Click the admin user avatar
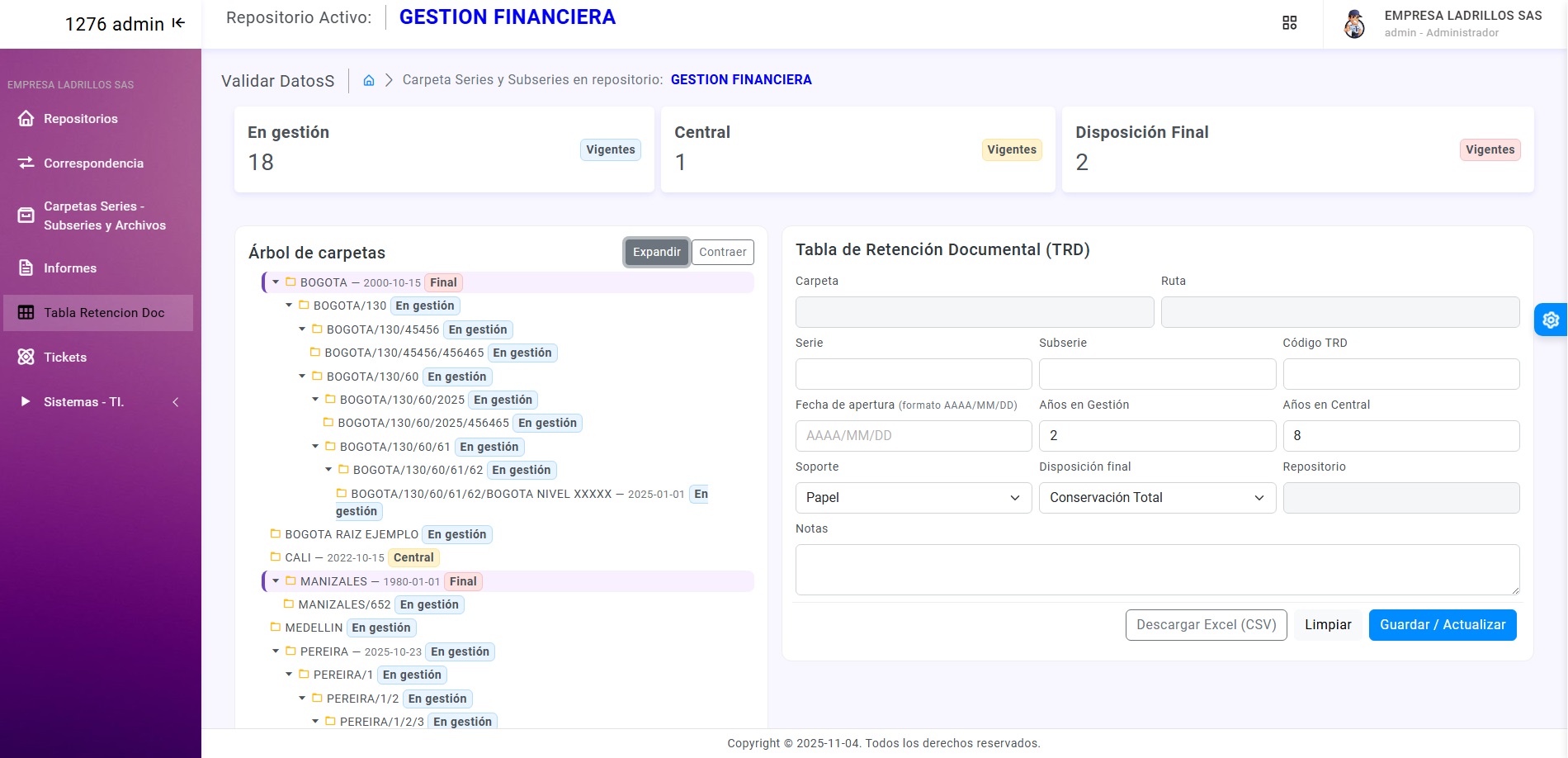This screenshot has height=758, width=1568. [1353, 24]
